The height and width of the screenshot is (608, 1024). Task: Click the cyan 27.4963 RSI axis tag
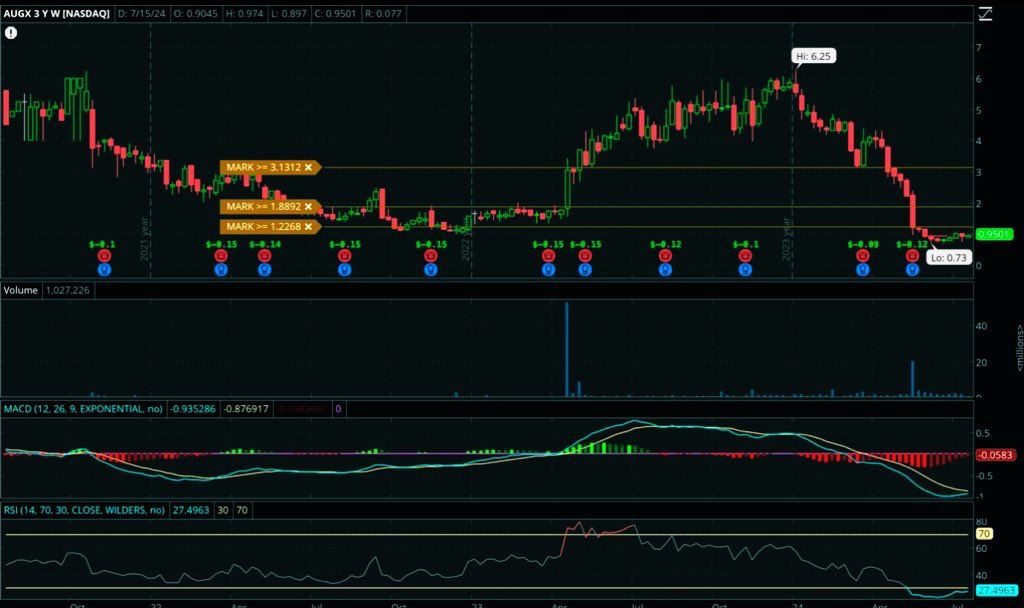point(996,590)
